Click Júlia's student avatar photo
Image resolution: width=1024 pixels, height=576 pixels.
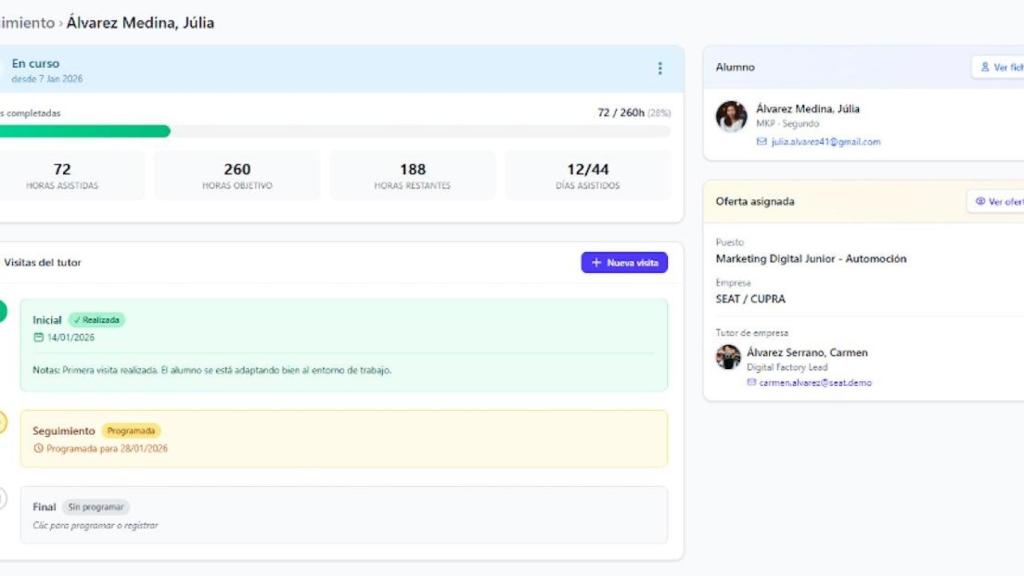(x=731, y=116)
